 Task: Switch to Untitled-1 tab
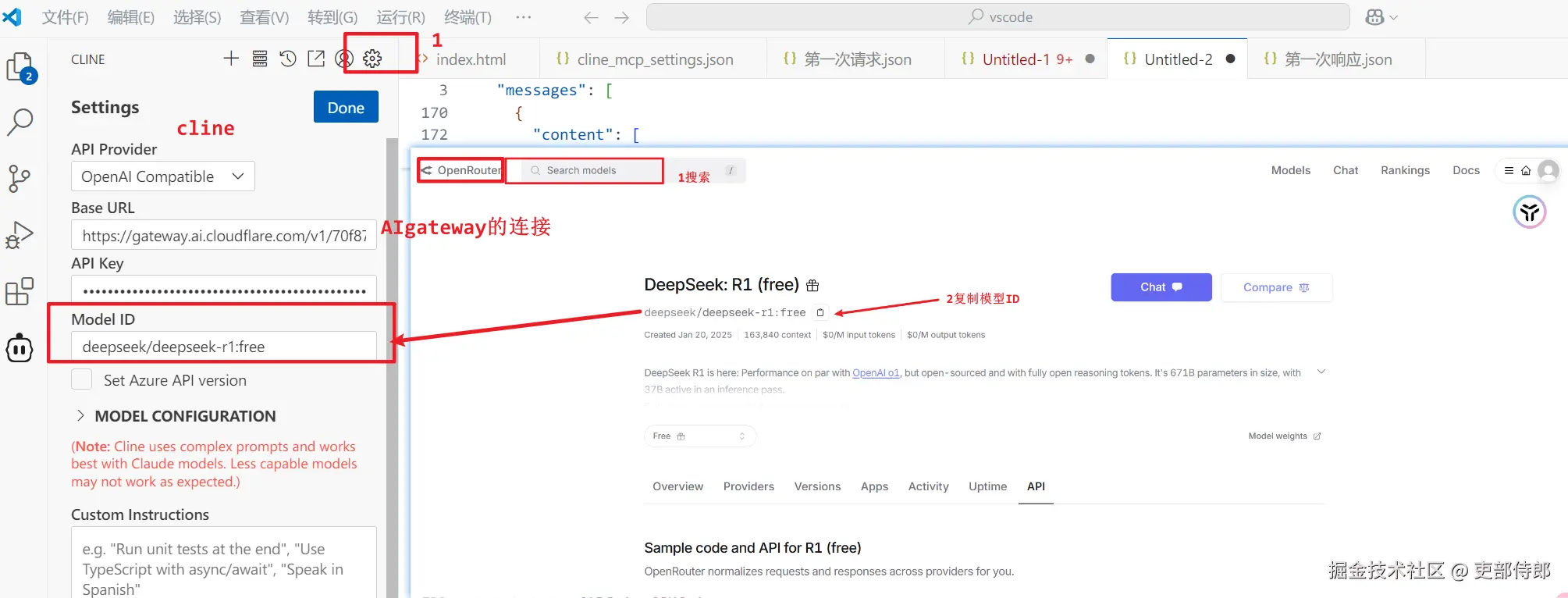[1026, 59]
